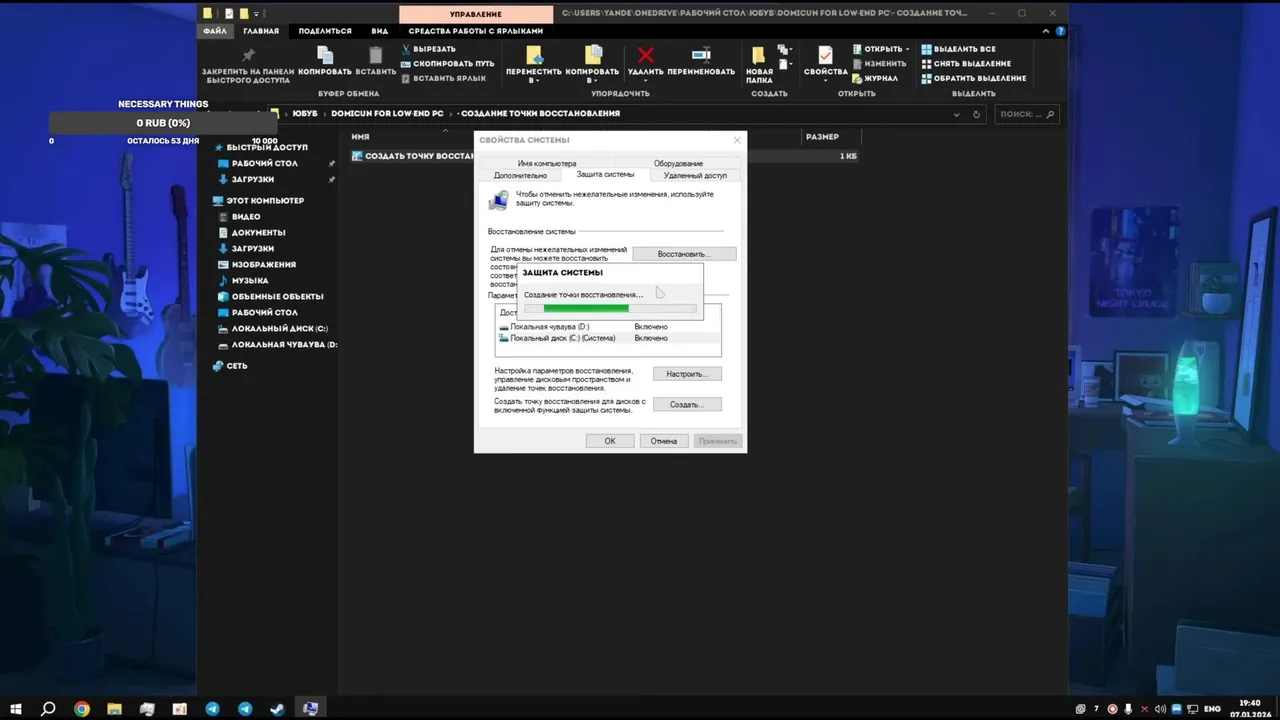The height and width of the screenshot is (720, 1280).
Task: Click the Управление contextual tab
Action: pyautogui.click(x=476, y=13)
